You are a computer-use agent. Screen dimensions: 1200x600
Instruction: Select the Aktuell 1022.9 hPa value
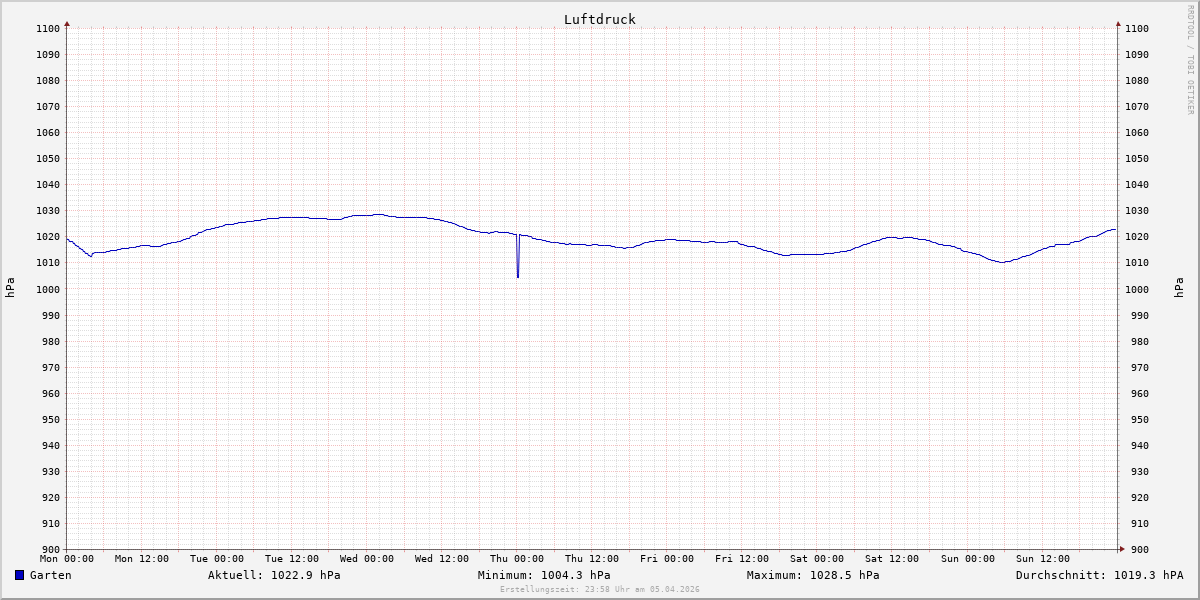pyautogui.click(x=274, y=575)
